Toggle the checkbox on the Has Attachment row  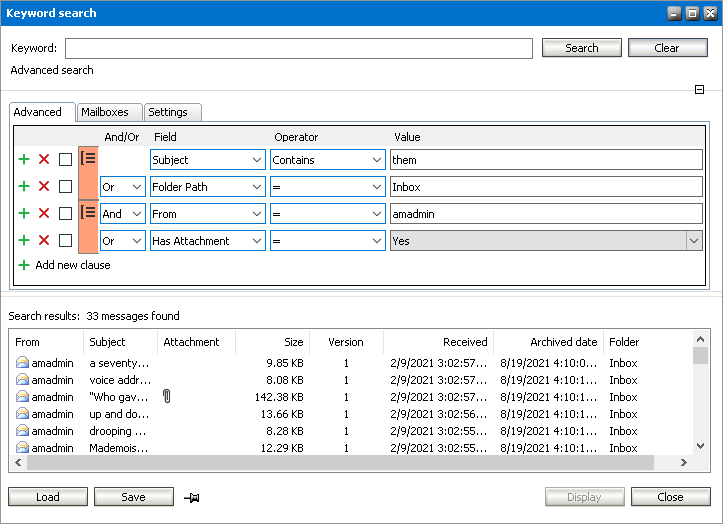pyautogui.click(x=65, y=241)
